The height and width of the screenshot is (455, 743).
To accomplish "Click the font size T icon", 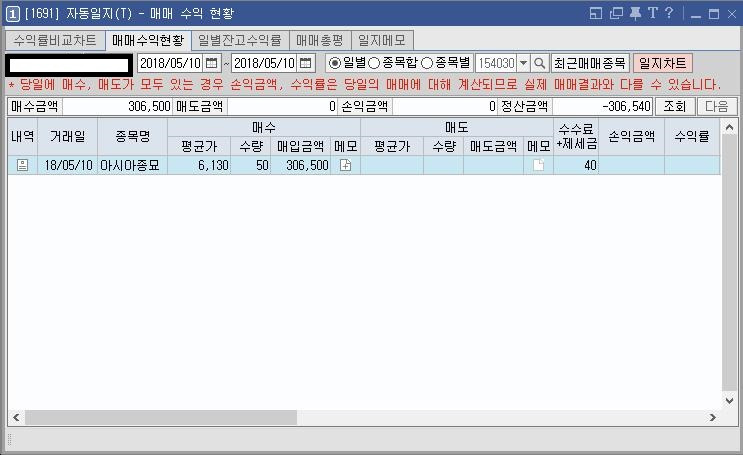I will pos(652,13).
